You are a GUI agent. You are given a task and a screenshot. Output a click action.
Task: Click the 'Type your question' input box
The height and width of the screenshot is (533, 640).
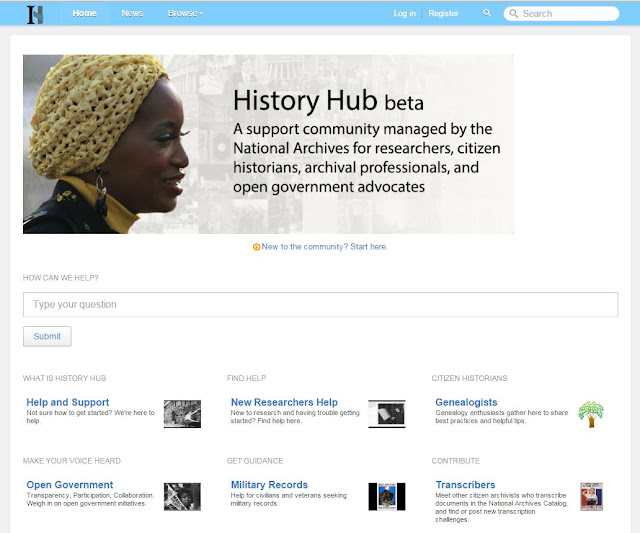click(320, 304)
